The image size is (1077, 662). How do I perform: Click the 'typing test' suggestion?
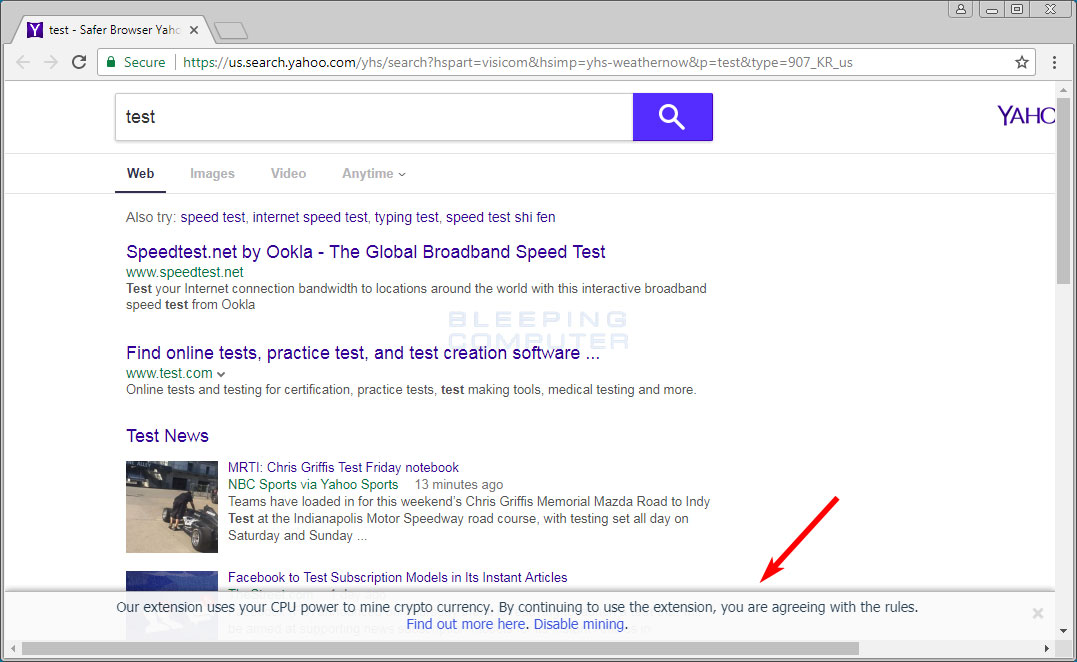pyautogui.click(x=406, y=218)
